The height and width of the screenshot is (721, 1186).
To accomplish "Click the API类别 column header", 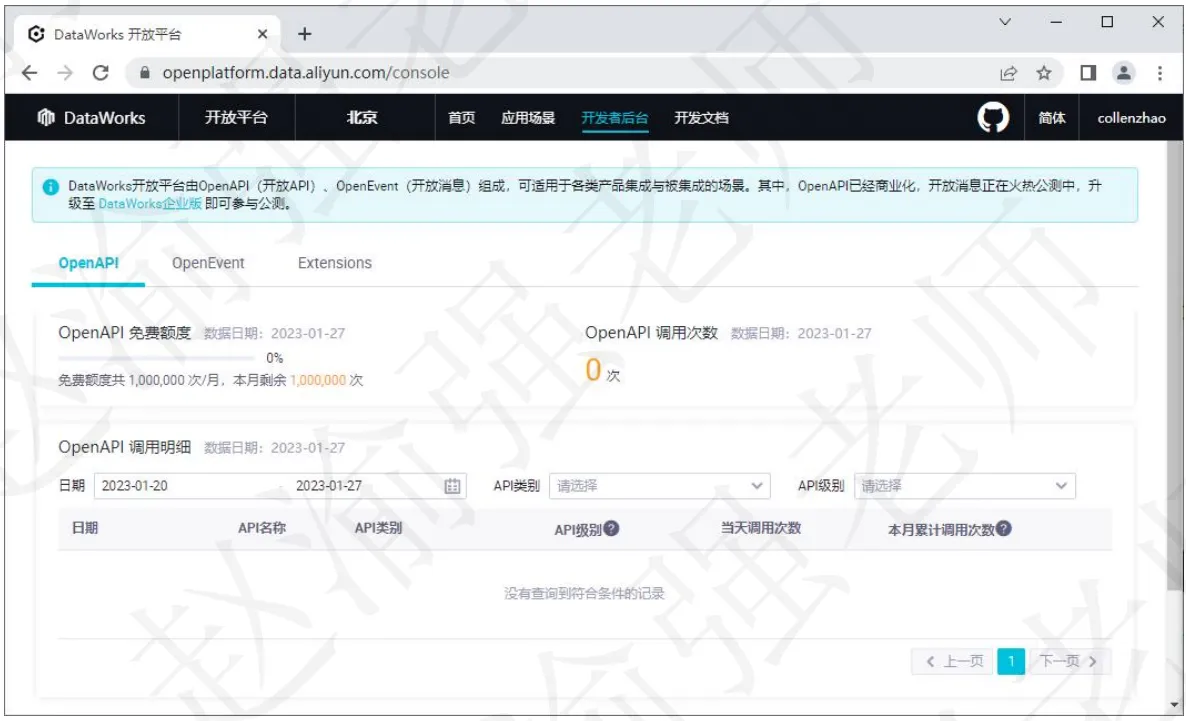I will 378,527.
